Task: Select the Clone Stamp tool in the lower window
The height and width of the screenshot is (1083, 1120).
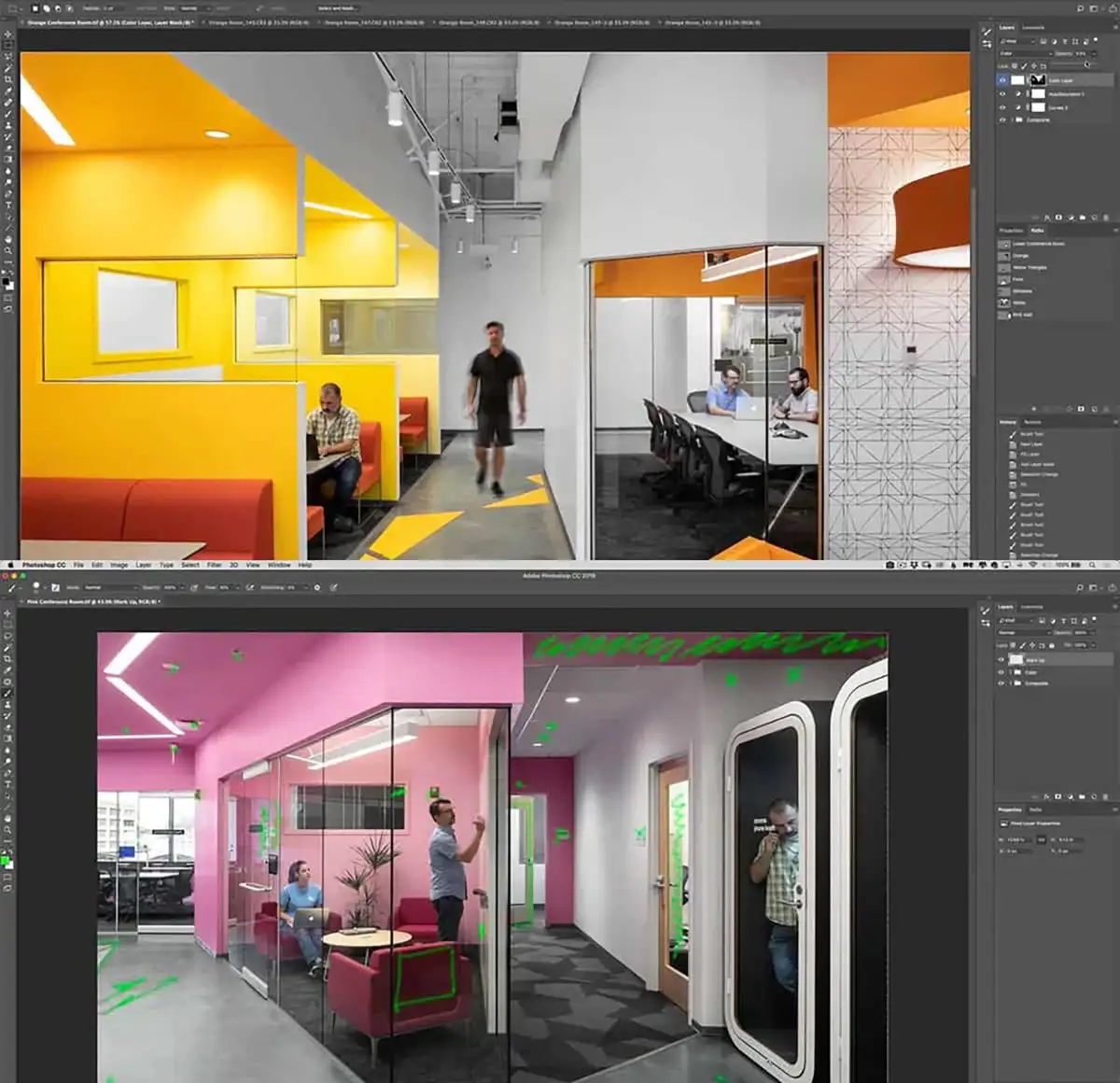Action: tap(8, 704)
